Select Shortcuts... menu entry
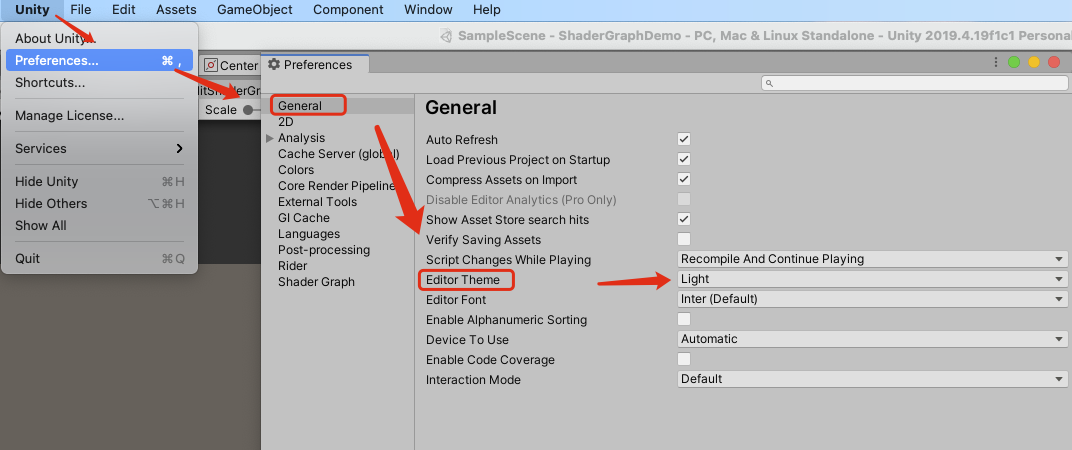The height and width of the screenshot is (450, 1072). click(100, 83)
